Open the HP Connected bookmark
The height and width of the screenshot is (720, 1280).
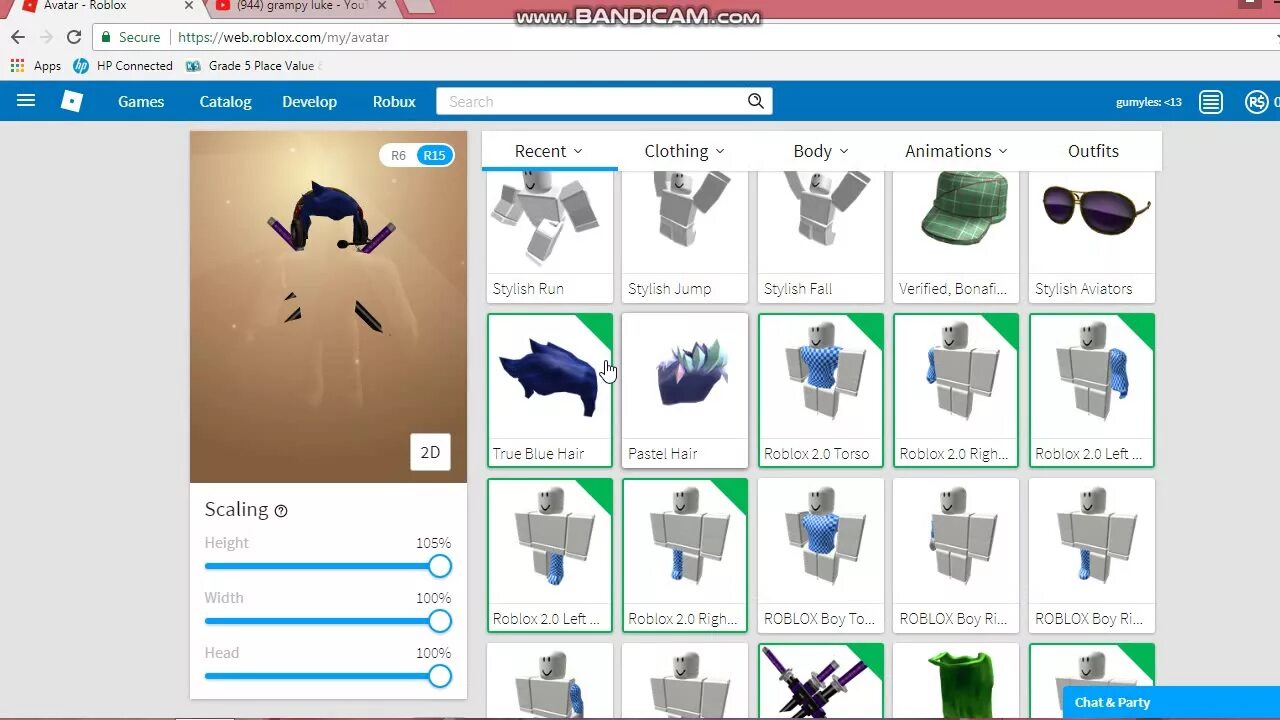point(123,66)
